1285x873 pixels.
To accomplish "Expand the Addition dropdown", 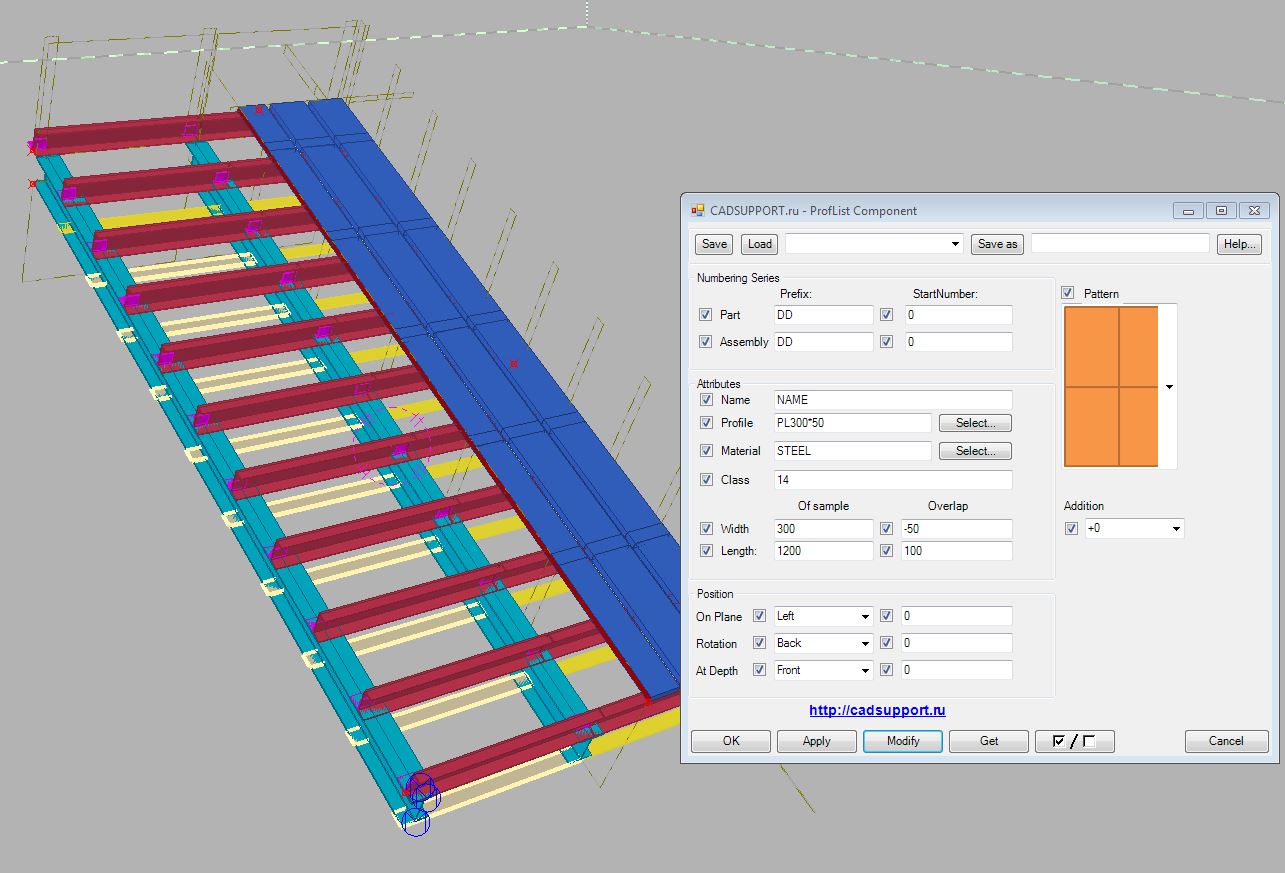I will click(x=1175, y=529).
